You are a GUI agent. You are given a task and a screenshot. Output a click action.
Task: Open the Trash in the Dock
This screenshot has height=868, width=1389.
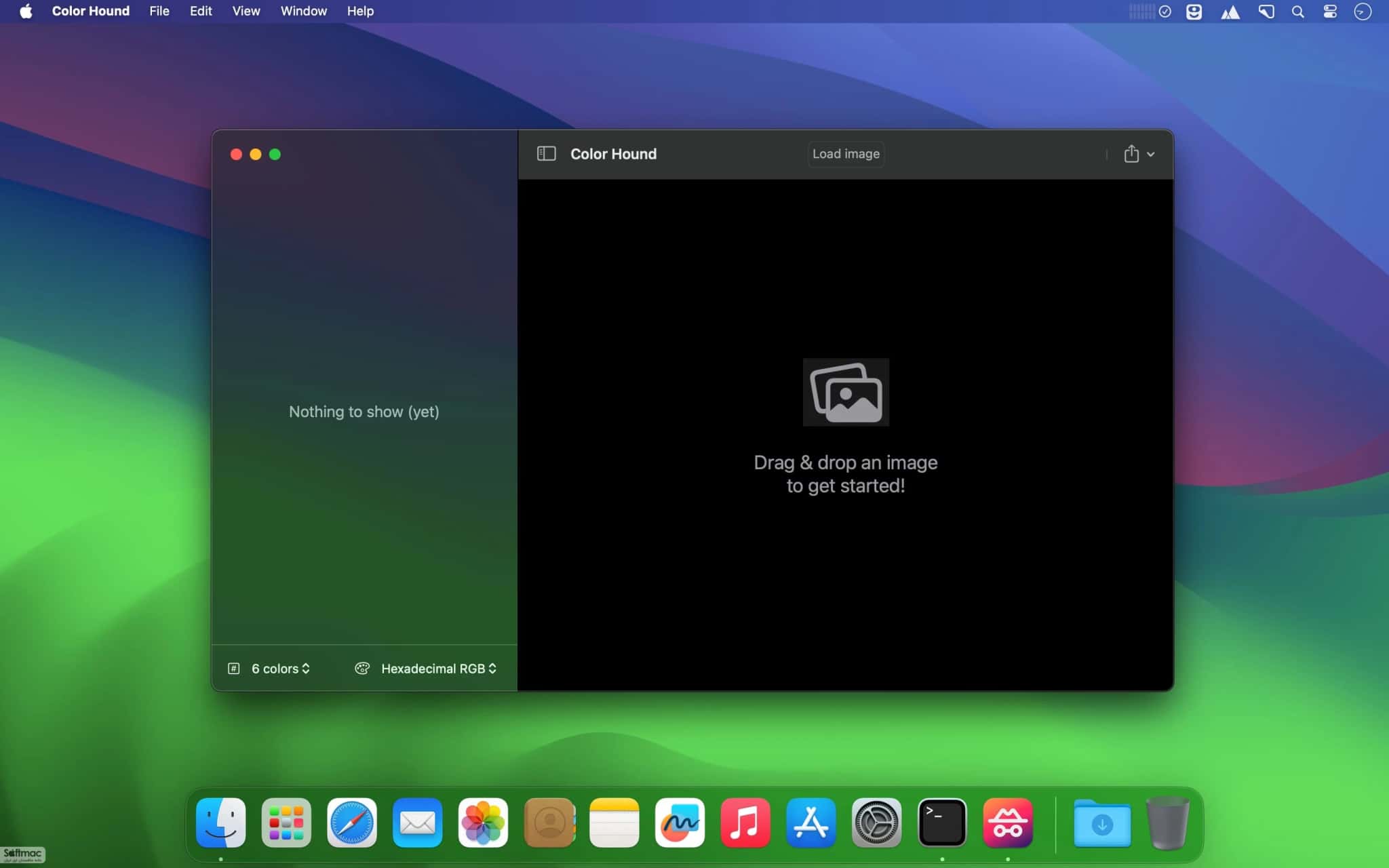pyautogui.click(x=1167, y=823)
